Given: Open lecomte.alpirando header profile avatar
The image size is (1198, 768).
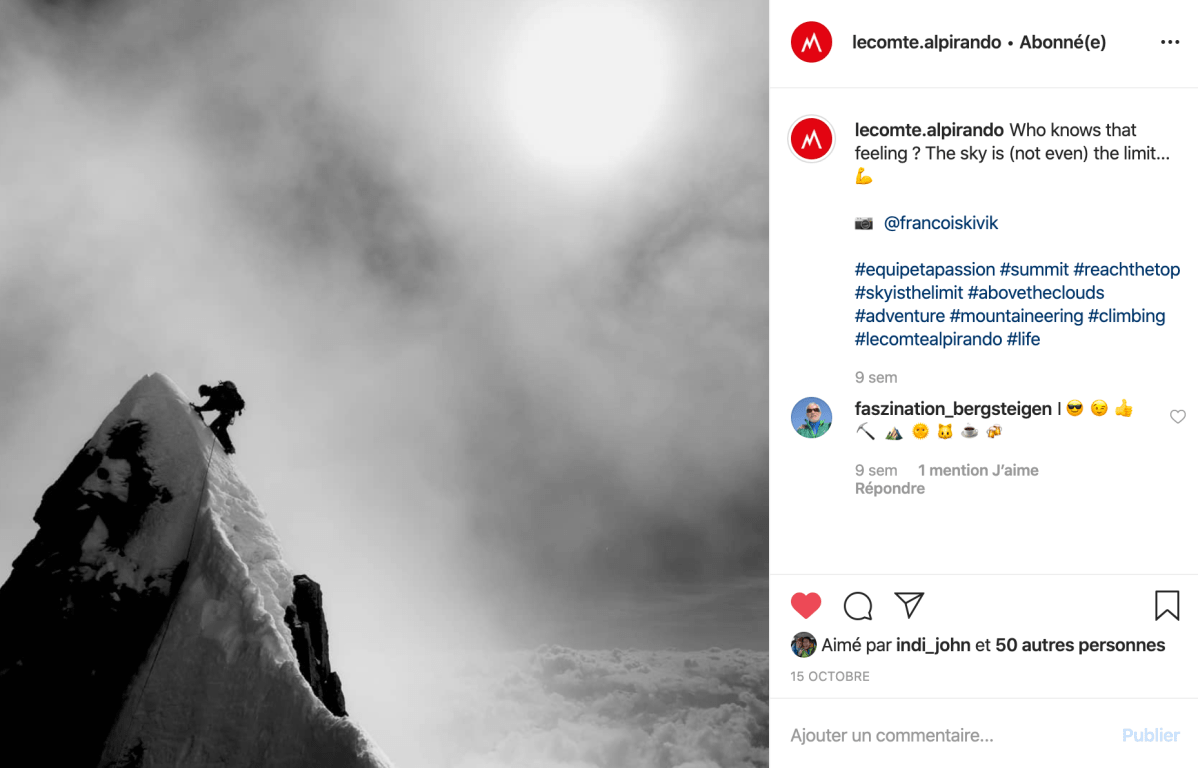Looking at the screenshot, I should click(x=811, y=42).
